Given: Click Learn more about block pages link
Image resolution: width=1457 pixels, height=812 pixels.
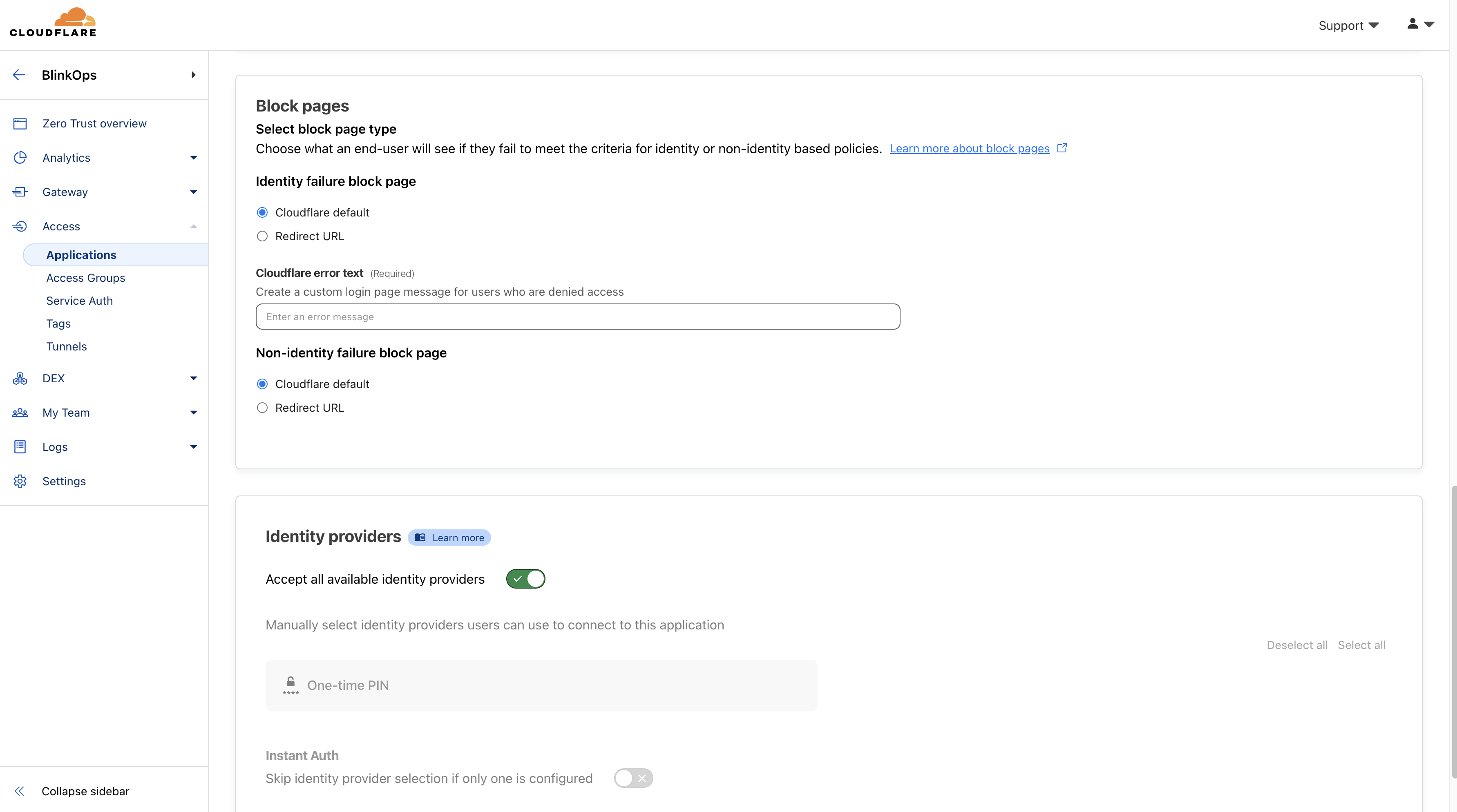Looking at the screenshot, I should coord(970,148).
